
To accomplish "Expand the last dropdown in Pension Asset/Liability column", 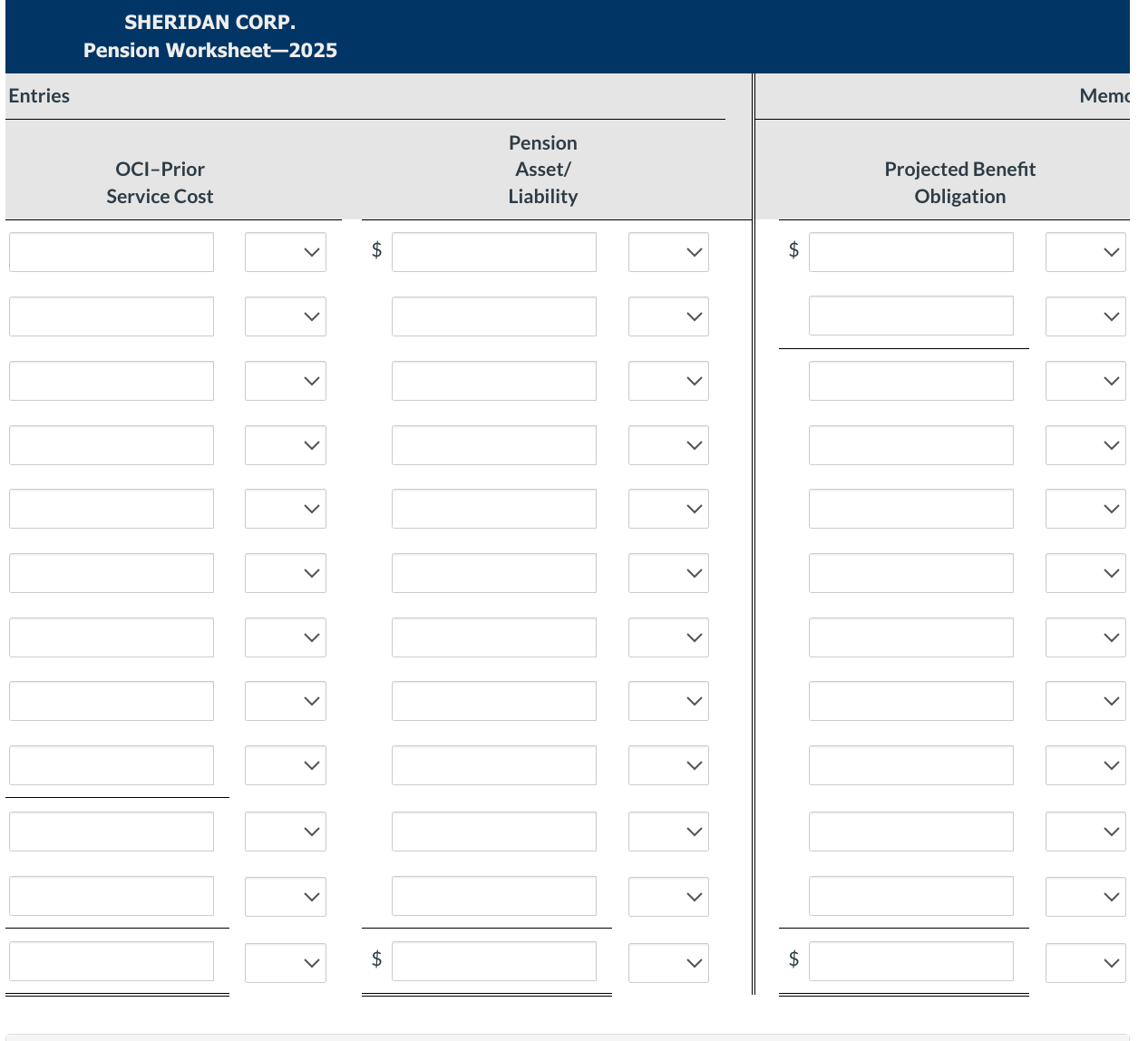I will point(668,962).
